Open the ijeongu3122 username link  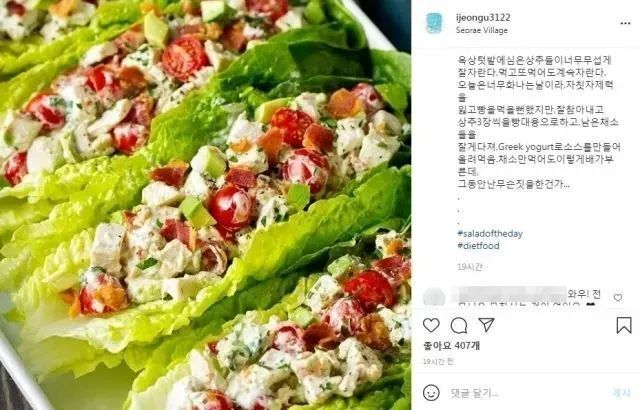483,18
